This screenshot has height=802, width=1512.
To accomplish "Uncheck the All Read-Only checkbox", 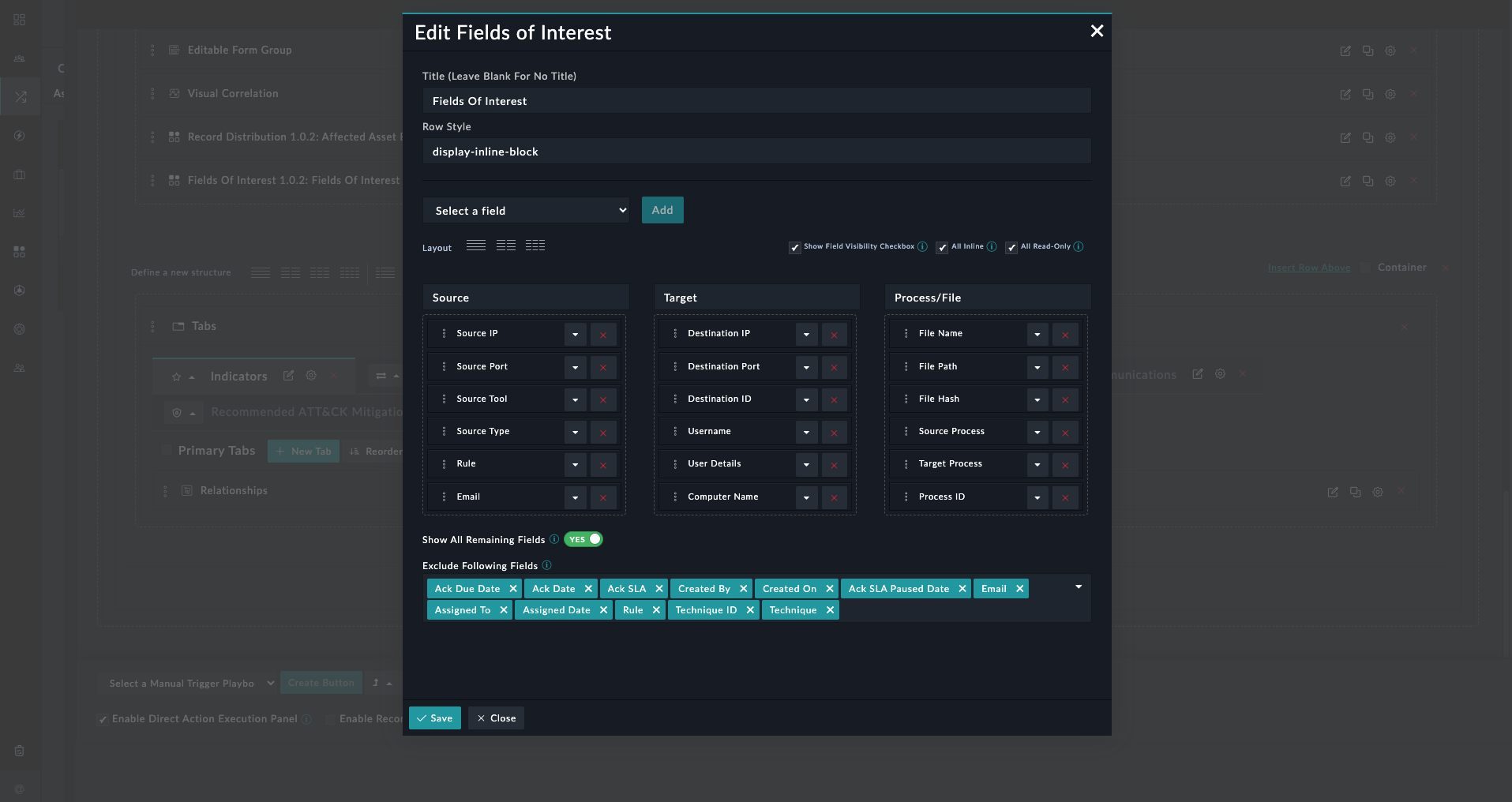I will point(1011,248).
